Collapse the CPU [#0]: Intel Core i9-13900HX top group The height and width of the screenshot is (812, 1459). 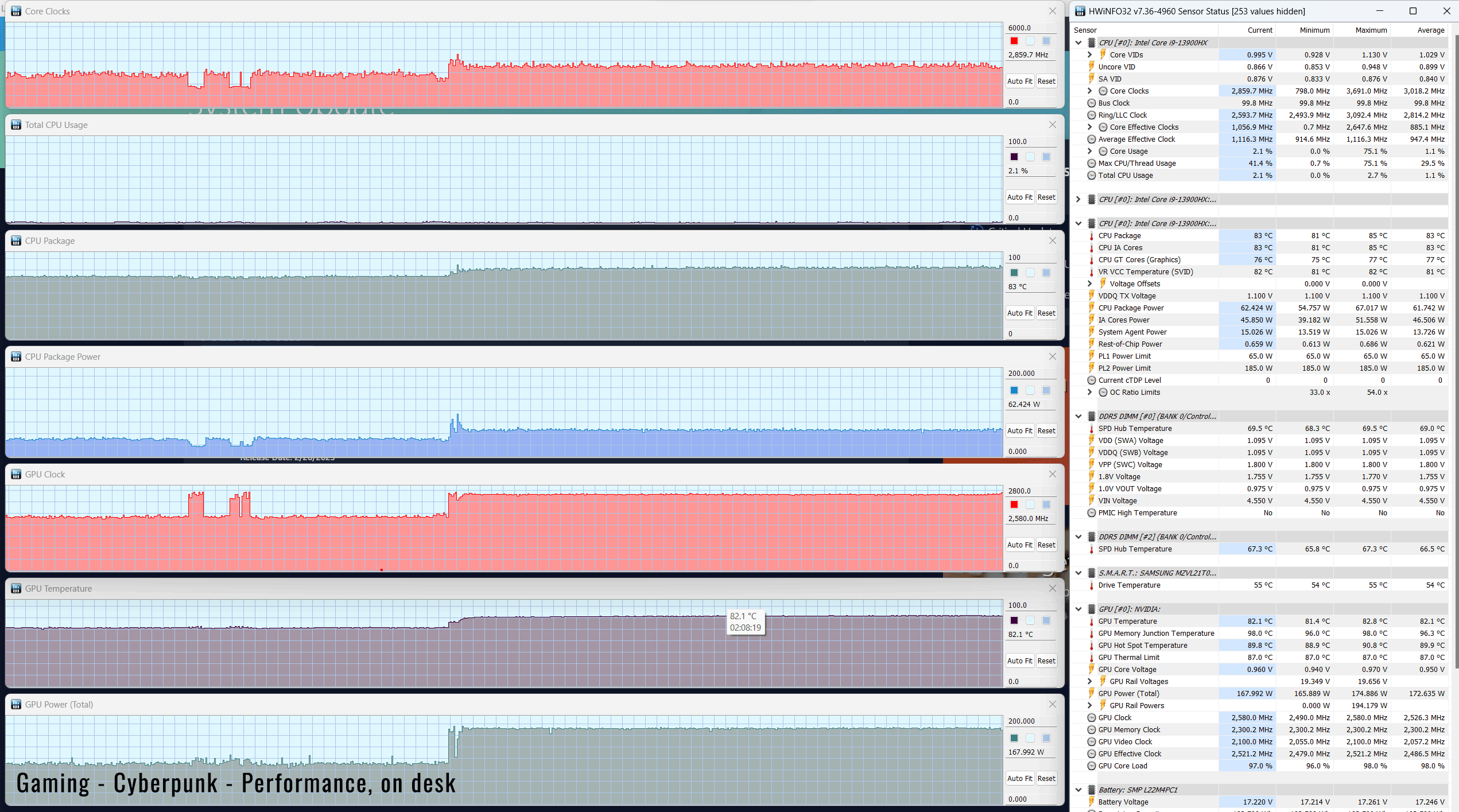click(1078, 42)
